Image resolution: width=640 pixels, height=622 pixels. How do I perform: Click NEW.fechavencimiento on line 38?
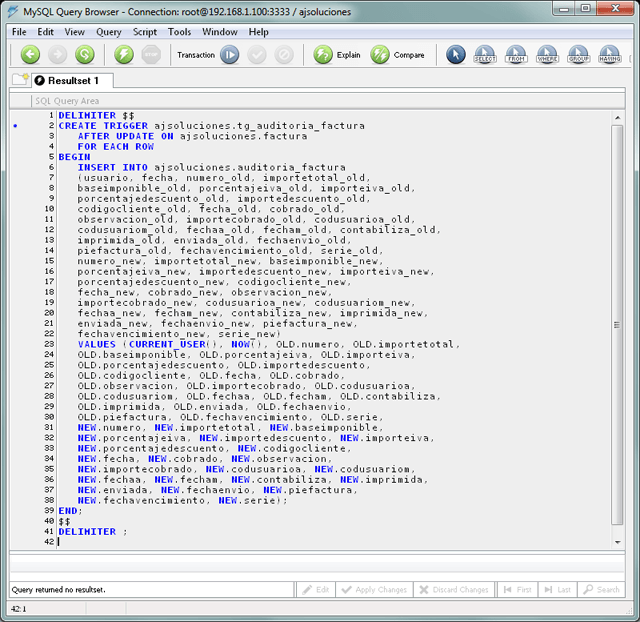pos(142,500)
